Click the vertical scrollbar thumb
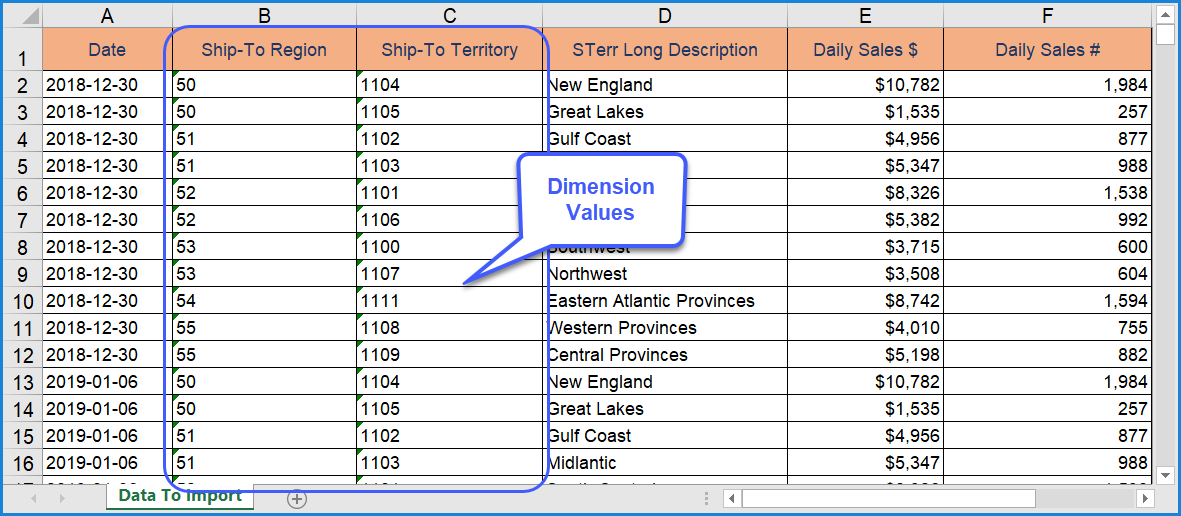Screen dimensions: 1181x516 pos(1164,36)
